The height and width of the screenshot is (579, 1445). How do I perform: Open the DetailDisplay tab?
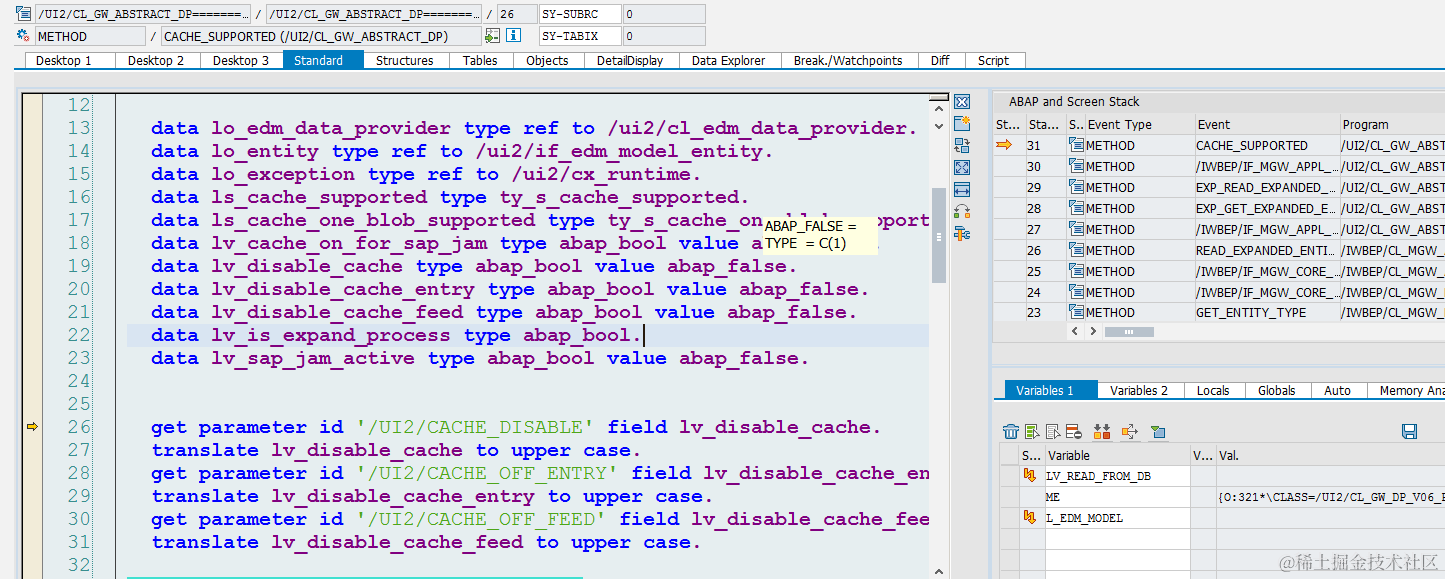point(630,61)
